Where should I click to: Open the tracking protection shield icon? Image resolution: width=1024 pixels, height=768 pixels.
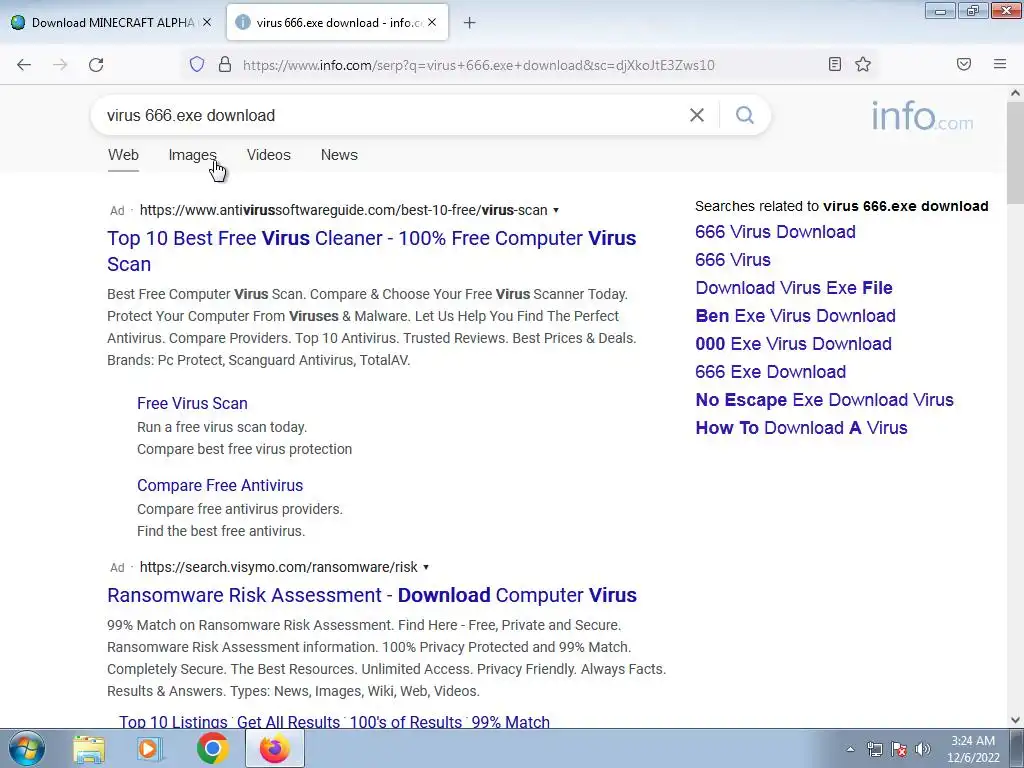tap(197, 64)
